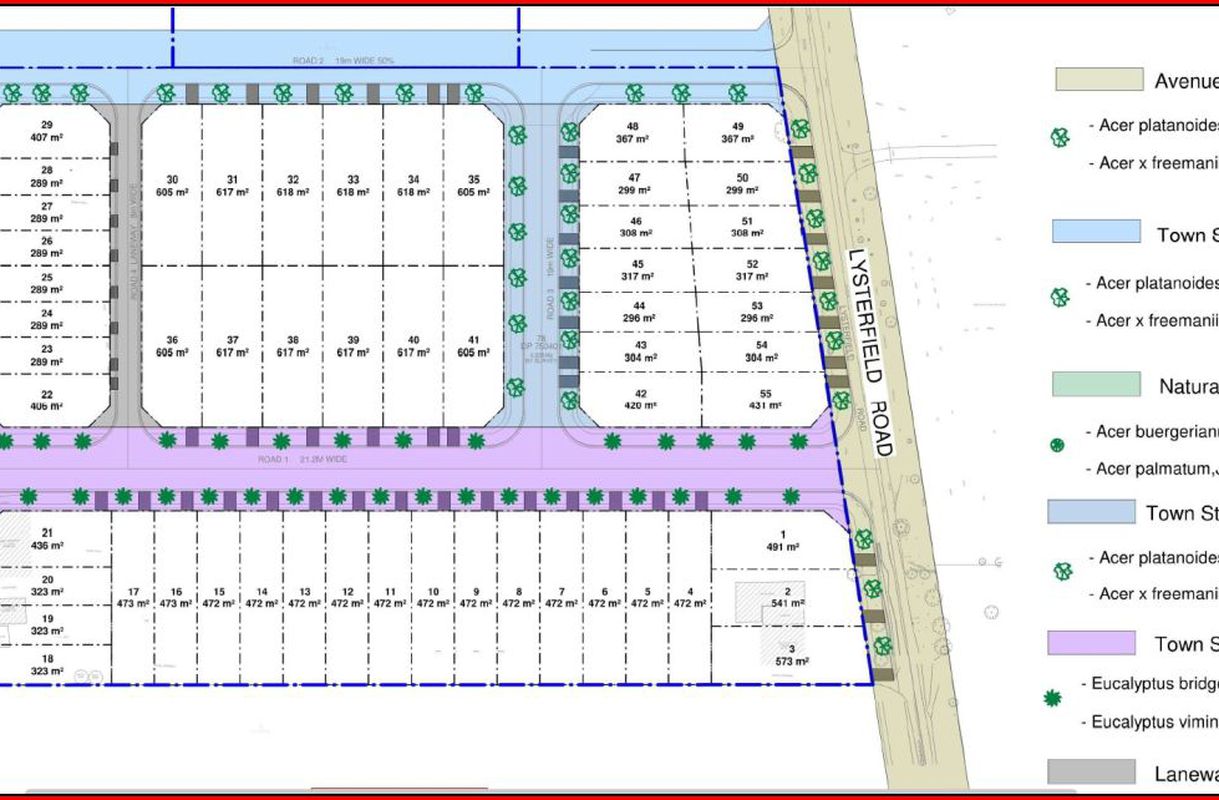Screen dimensions: 1219x800
Task: Select lot 29 with 407 m²
Action: pyautogui.click(x=46, y=132)
